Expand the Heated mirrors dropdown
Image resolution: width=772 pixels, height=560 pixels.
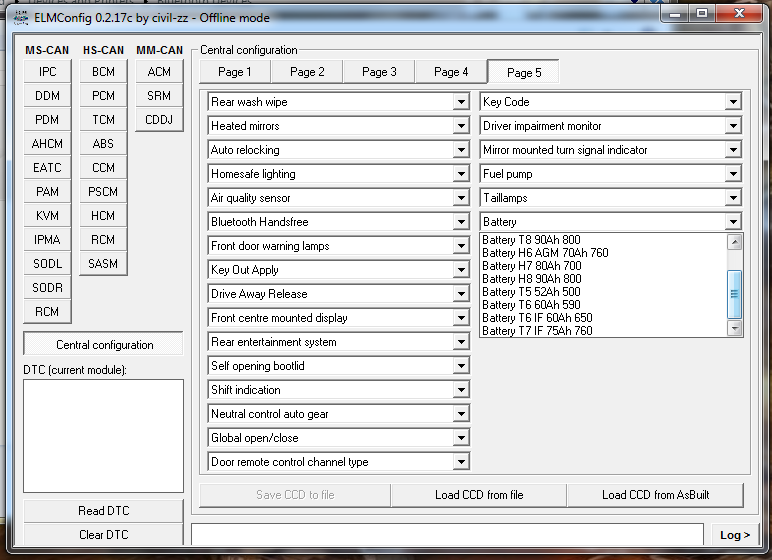pos(460,126)
